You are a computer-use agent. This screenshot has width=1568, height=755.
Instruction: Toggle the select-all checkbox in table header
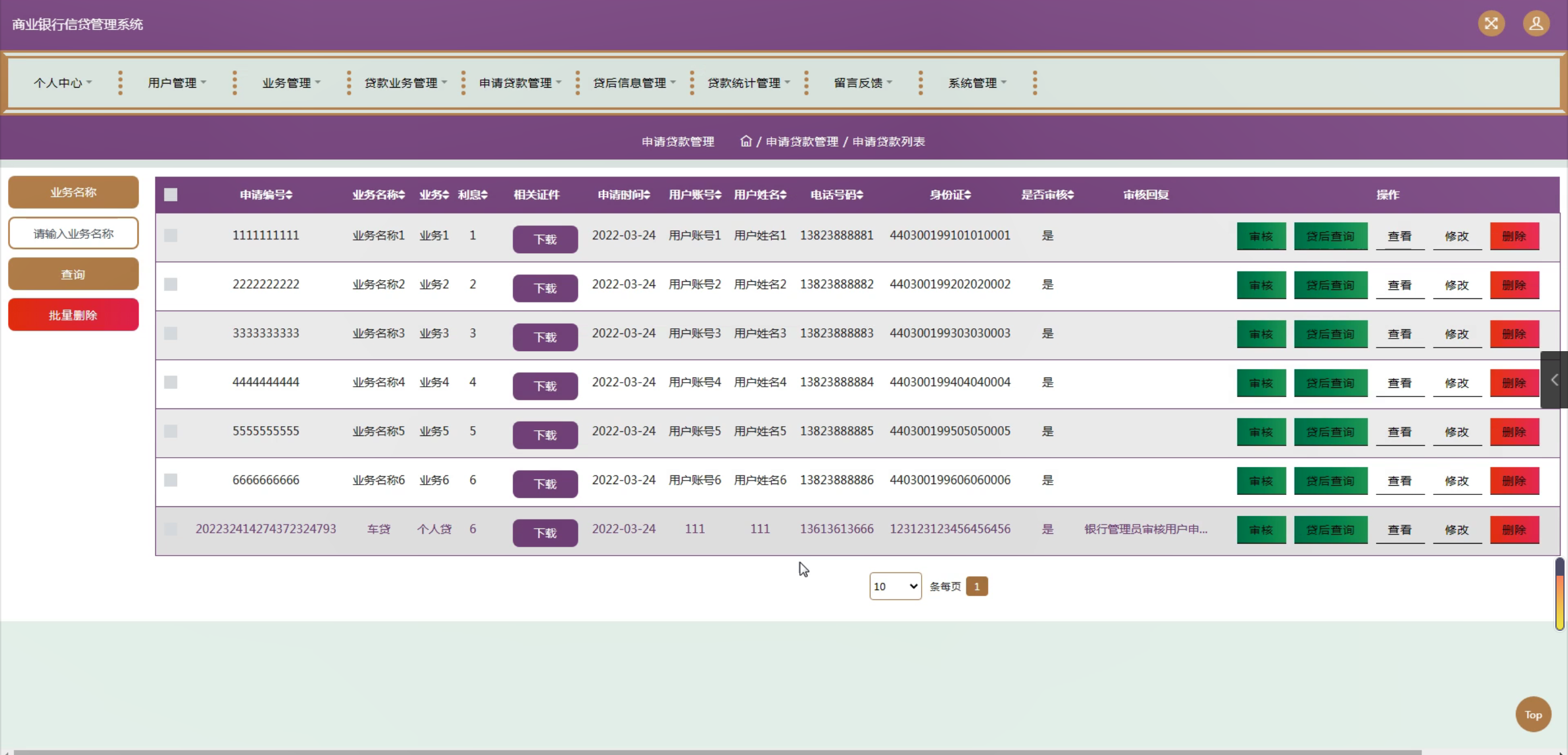pyautogui.click(x=170, y=195)
